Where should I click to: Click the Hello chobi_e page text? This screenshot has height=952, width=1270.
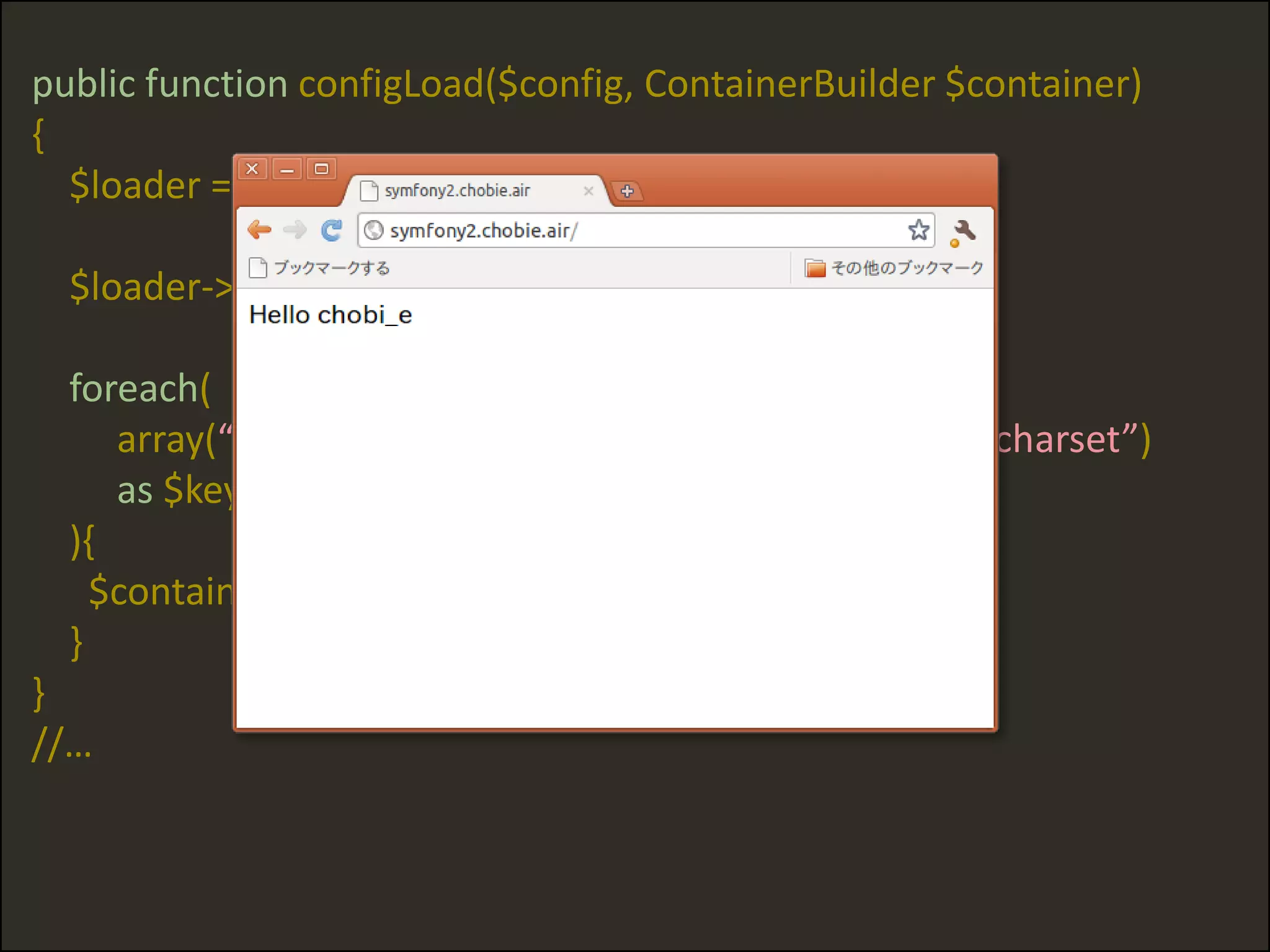331,315
